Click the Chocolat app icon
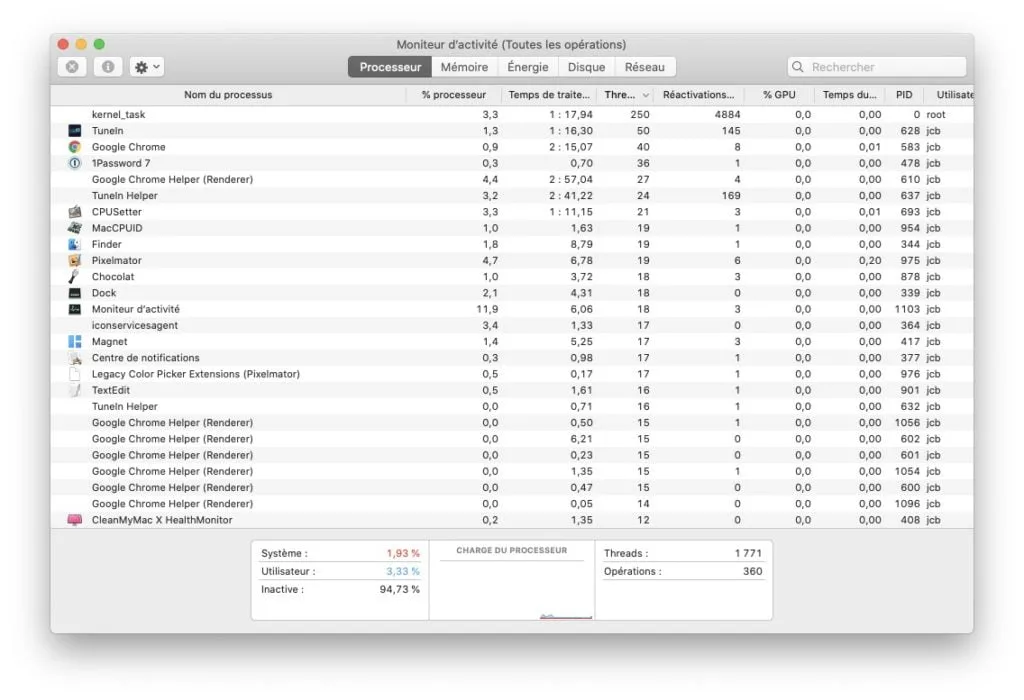The height and width of the screenshot is (700, 1024). tap(74, 277)
